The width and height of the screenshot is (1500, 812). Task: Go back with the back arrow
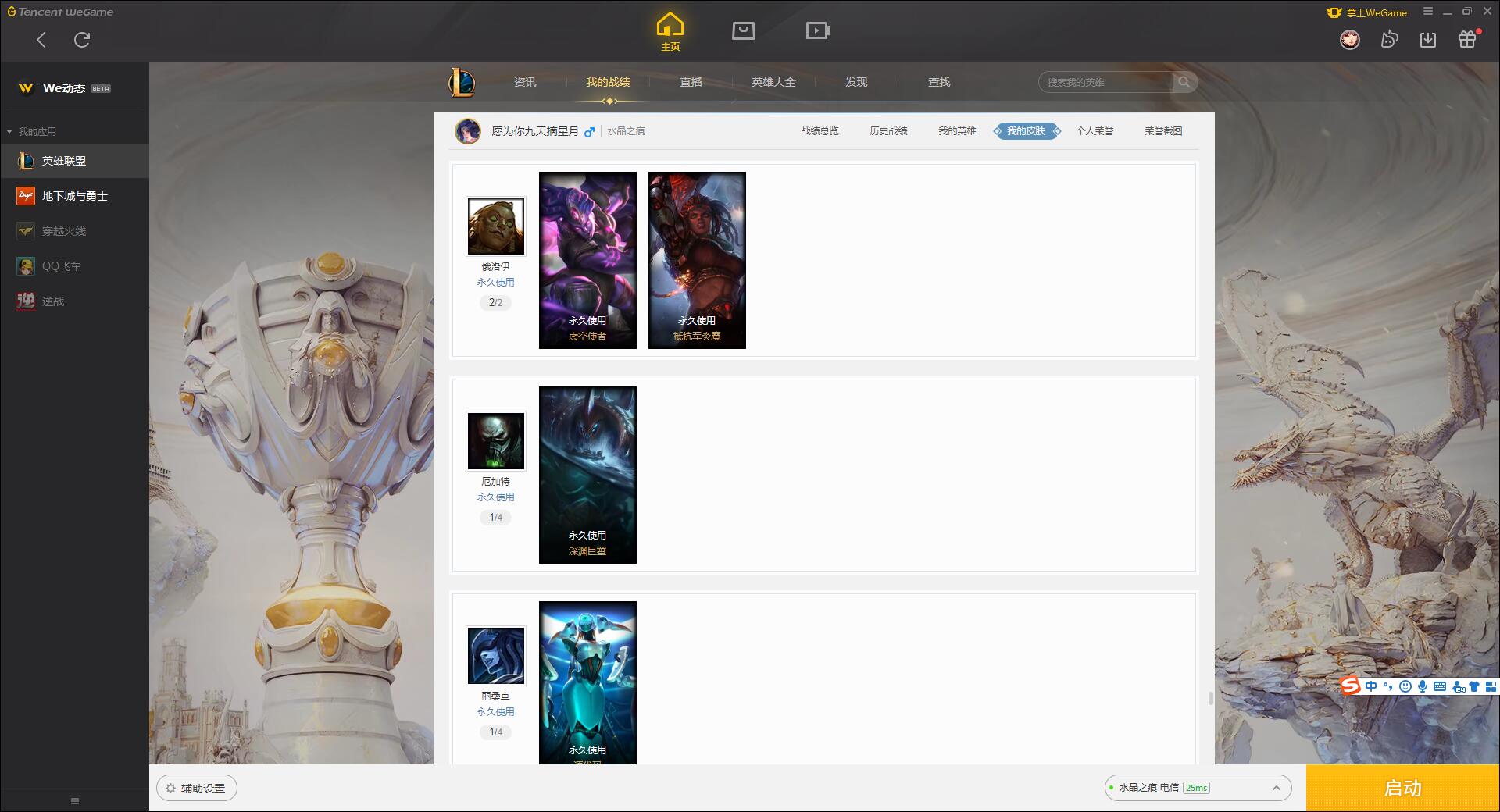point(41,40)
